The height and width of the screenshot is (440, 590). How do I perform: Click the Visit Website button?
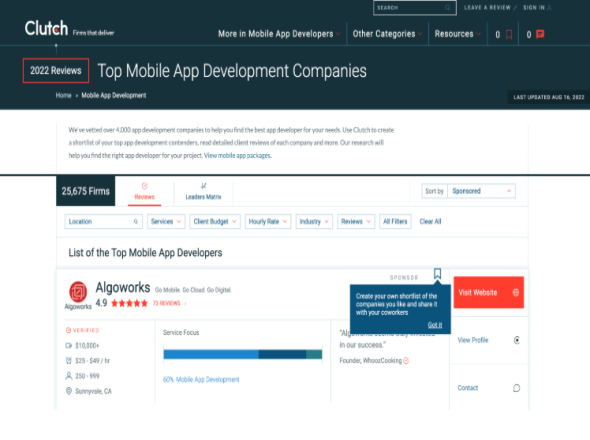click(488, 292)
